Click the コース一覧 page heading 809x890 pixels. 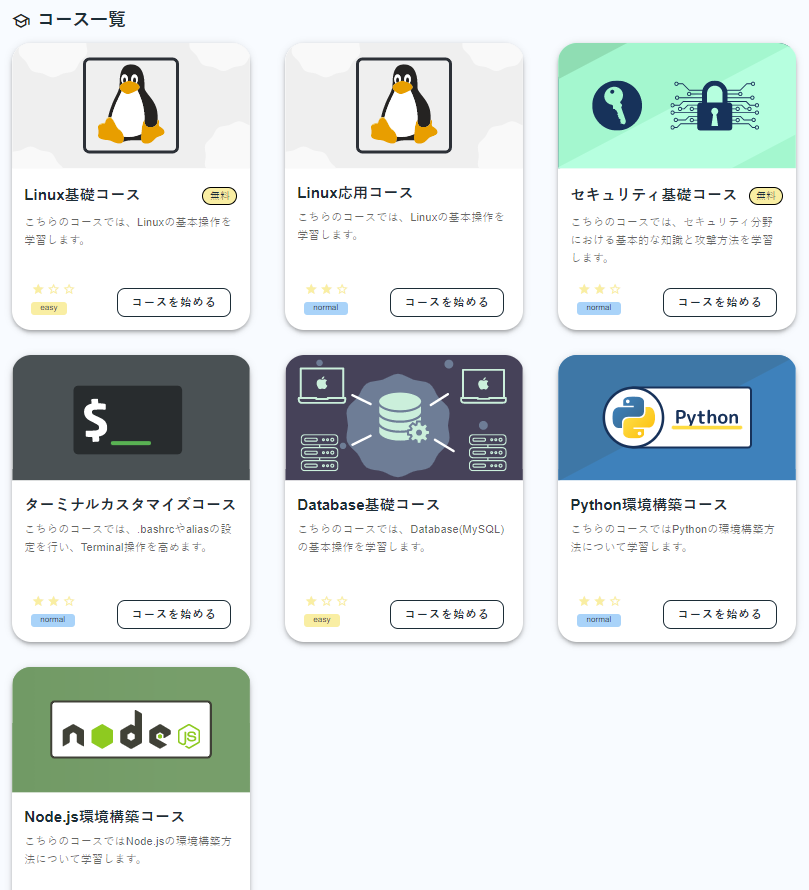tap(82, 19)
